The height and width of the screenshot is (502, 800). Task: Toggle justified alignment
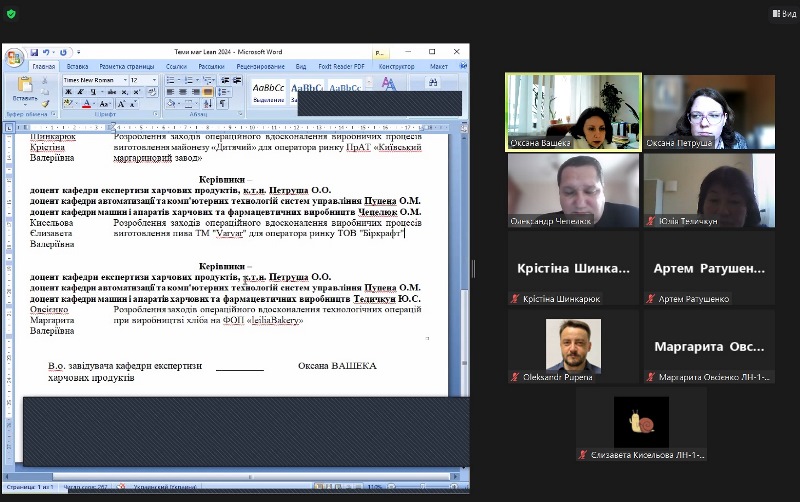click(x=208, y=92)
